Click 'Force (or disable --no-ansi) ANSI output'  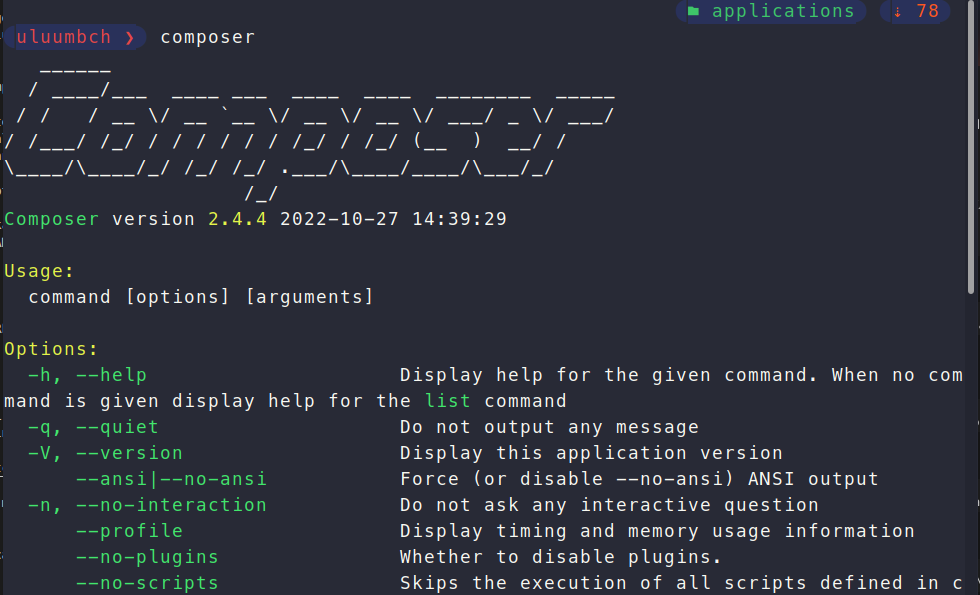pyautogui.click(x=639, y=479)
